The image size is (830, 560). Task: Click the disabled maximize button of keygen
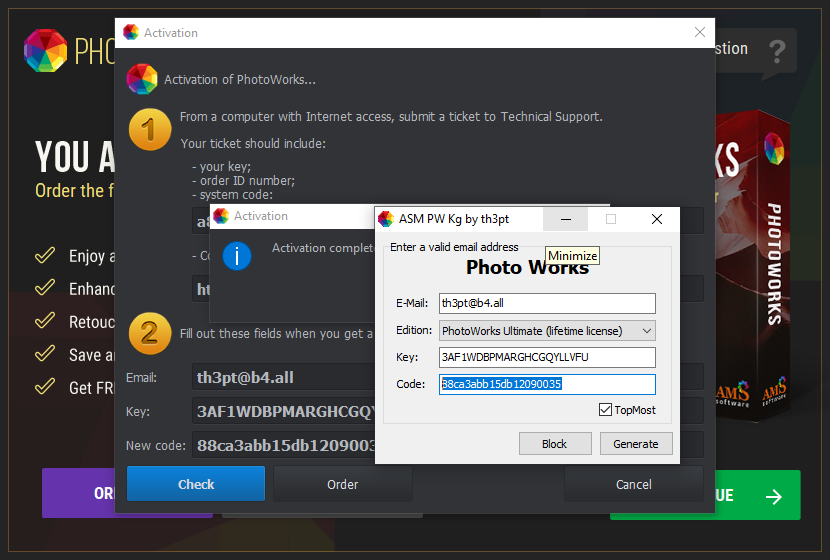[611, 219]
